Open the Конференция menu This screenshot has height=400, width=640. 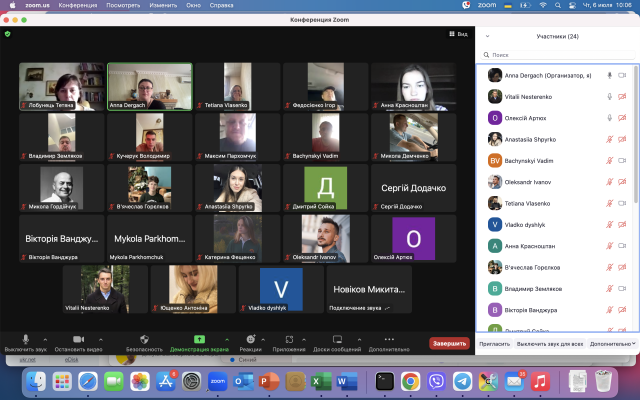[x=78, y=5]
